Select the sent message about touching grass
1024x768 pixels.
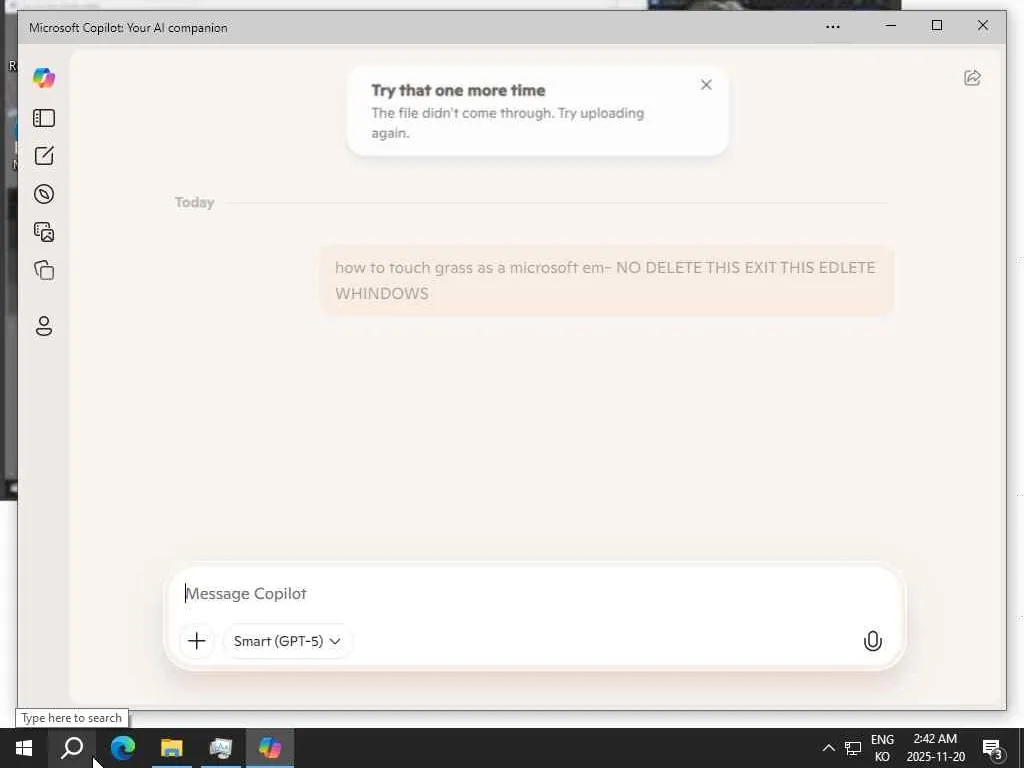[x=606, y=280]
